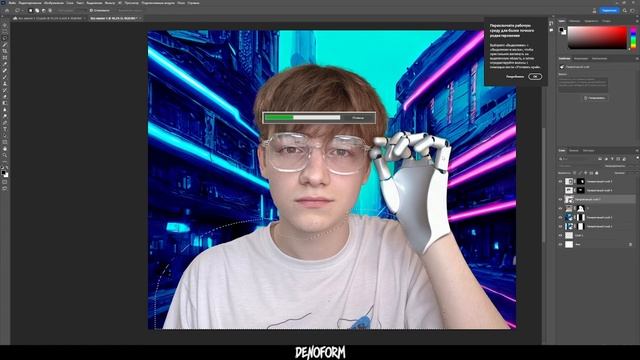640x360 pixels.
Task: Select the Rectangular Marquee tool
Action: pyautogui.click(x=5, y=31)
